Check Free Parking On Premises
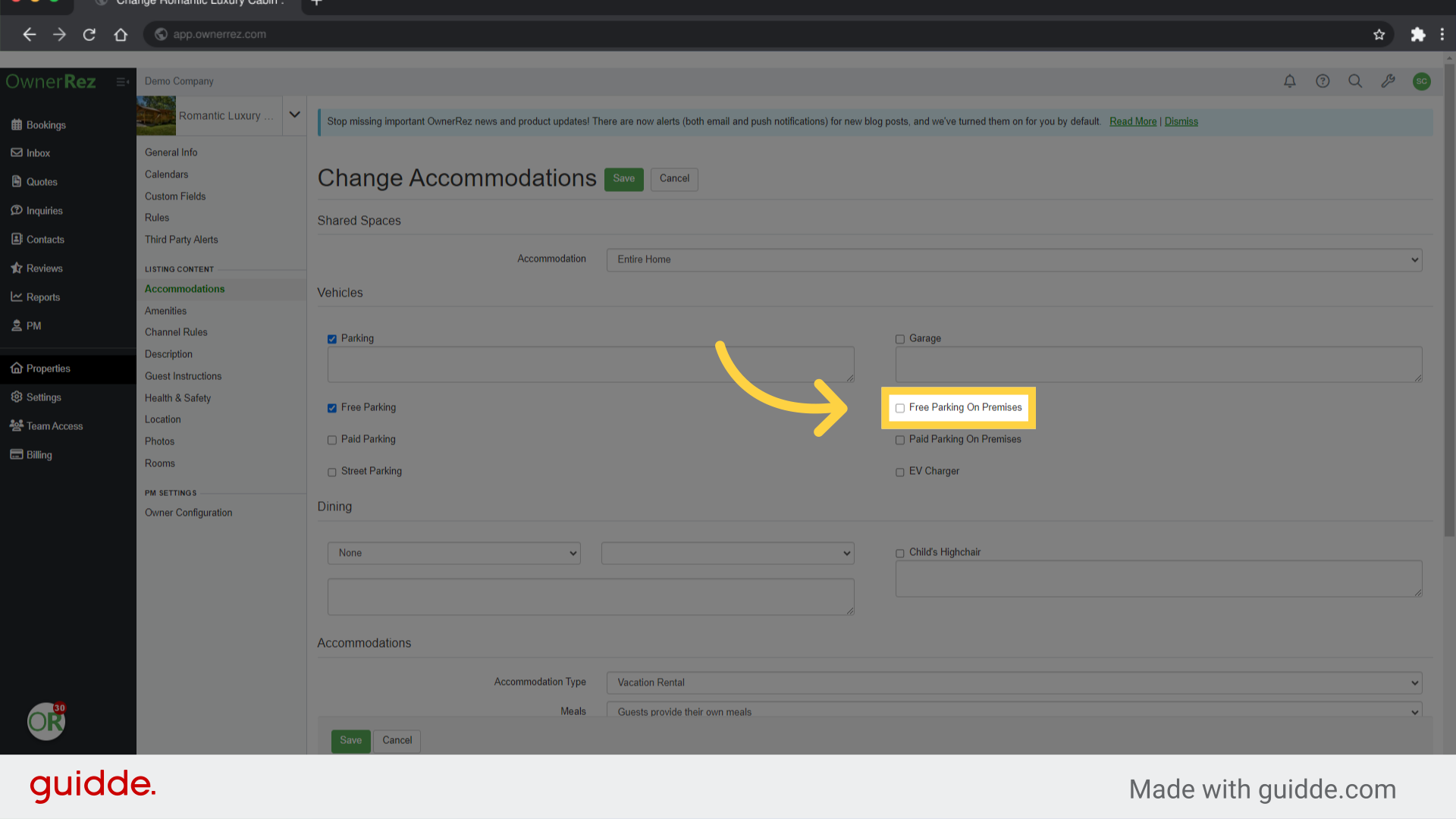The width and height of the screenshot is (1456, 819). [900, 408]
